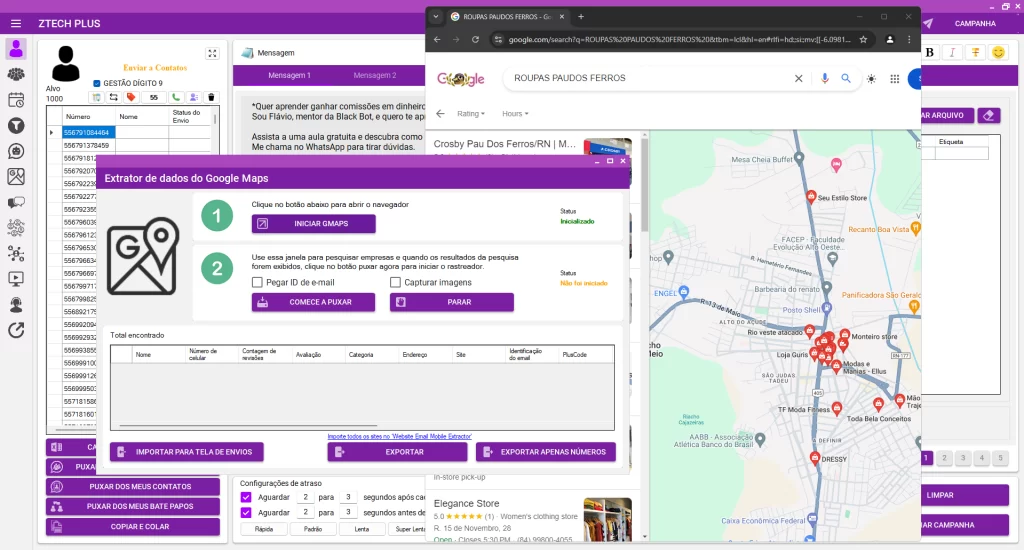Image resolution: width=1024 pixels, height=550 pixels.
Task: Go back in Google results with left arrow
Action: (440, 114)
